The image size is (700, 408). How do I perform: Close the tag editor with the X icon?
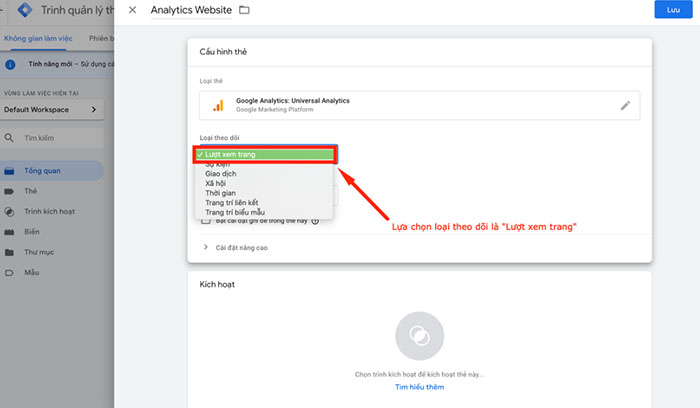(132, 10)
